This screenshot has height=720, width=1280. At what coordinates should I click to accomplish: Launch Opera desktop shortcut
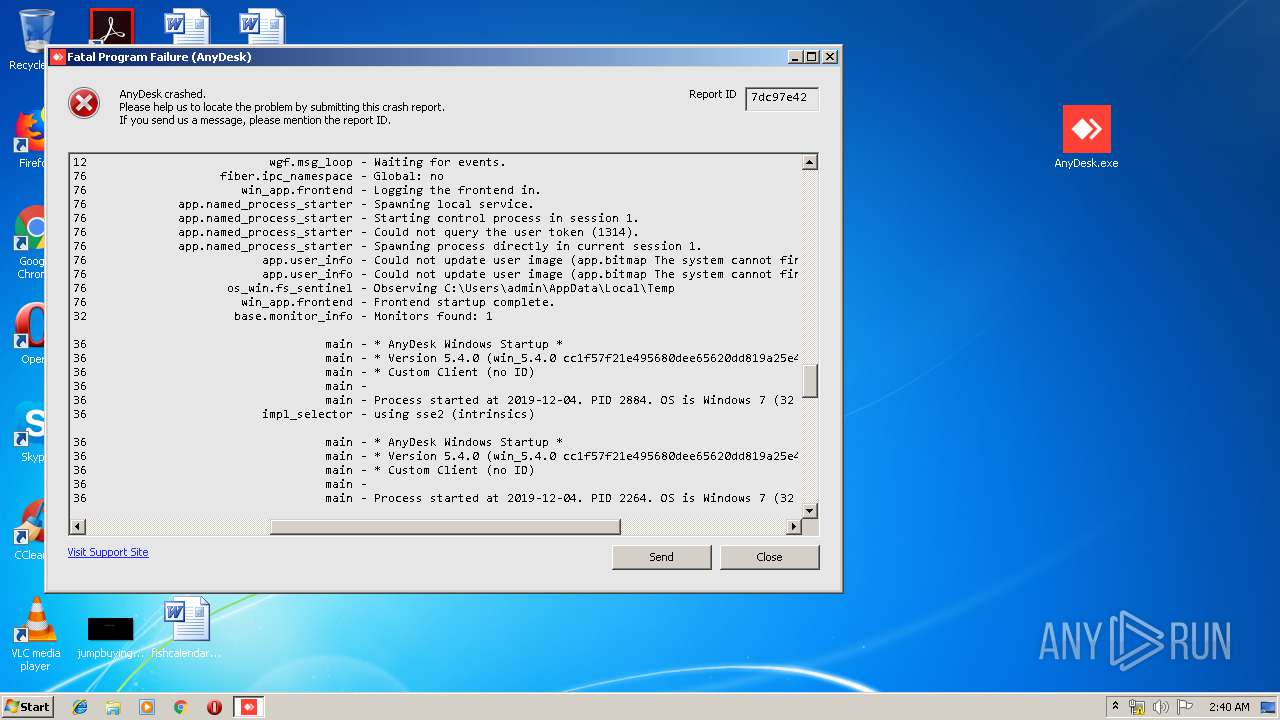(x=30, y=334)
